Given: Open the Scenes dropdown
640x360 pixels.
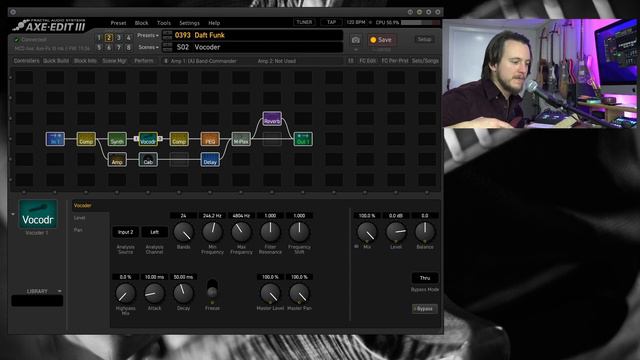Looking at the screenshot, I should (x=148, y=47).
